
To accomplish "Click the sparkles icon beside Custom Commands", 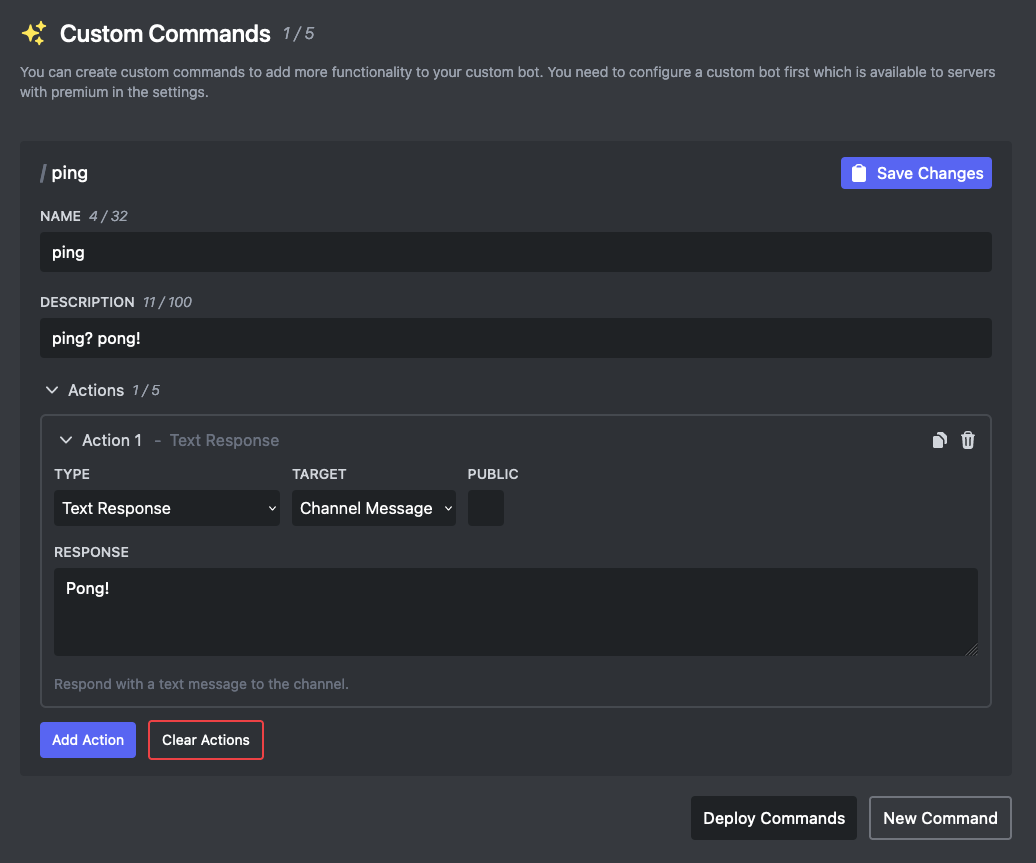I will point(31,31).
